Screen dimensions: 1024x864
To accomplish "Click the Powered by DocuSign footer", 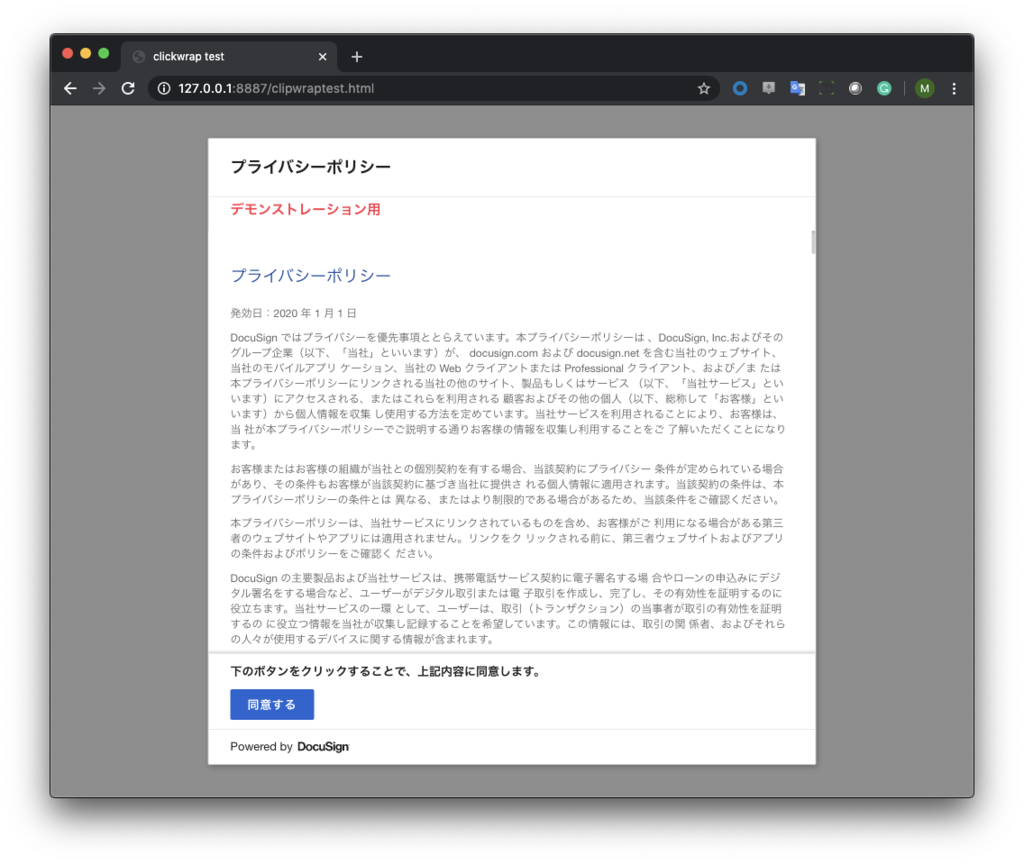I will point(289,746).
